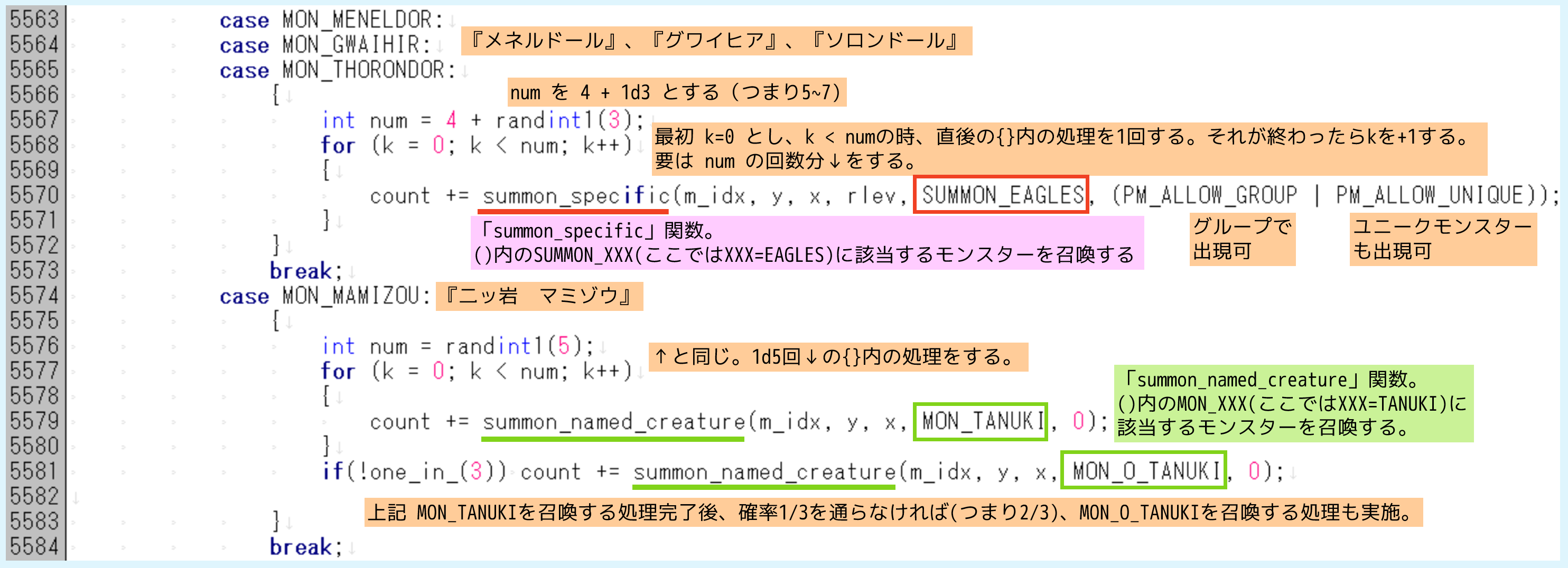Click break statement on line 5573
This screenshot has width=1568, height=568.
coord(306,271)
